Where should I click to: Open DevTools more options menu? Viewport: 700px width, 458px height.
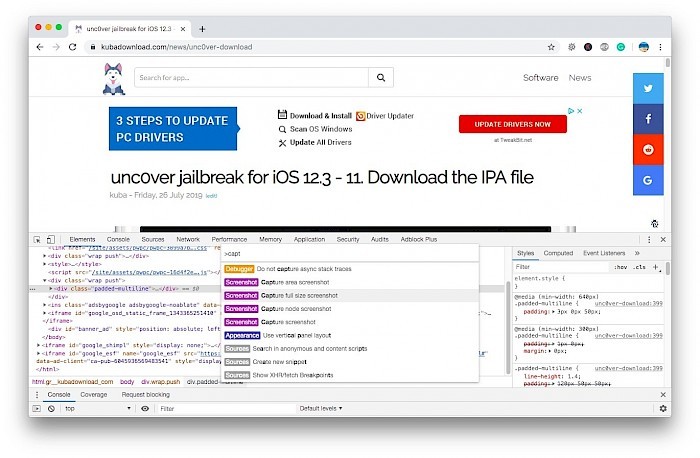[x=649, y=240]
